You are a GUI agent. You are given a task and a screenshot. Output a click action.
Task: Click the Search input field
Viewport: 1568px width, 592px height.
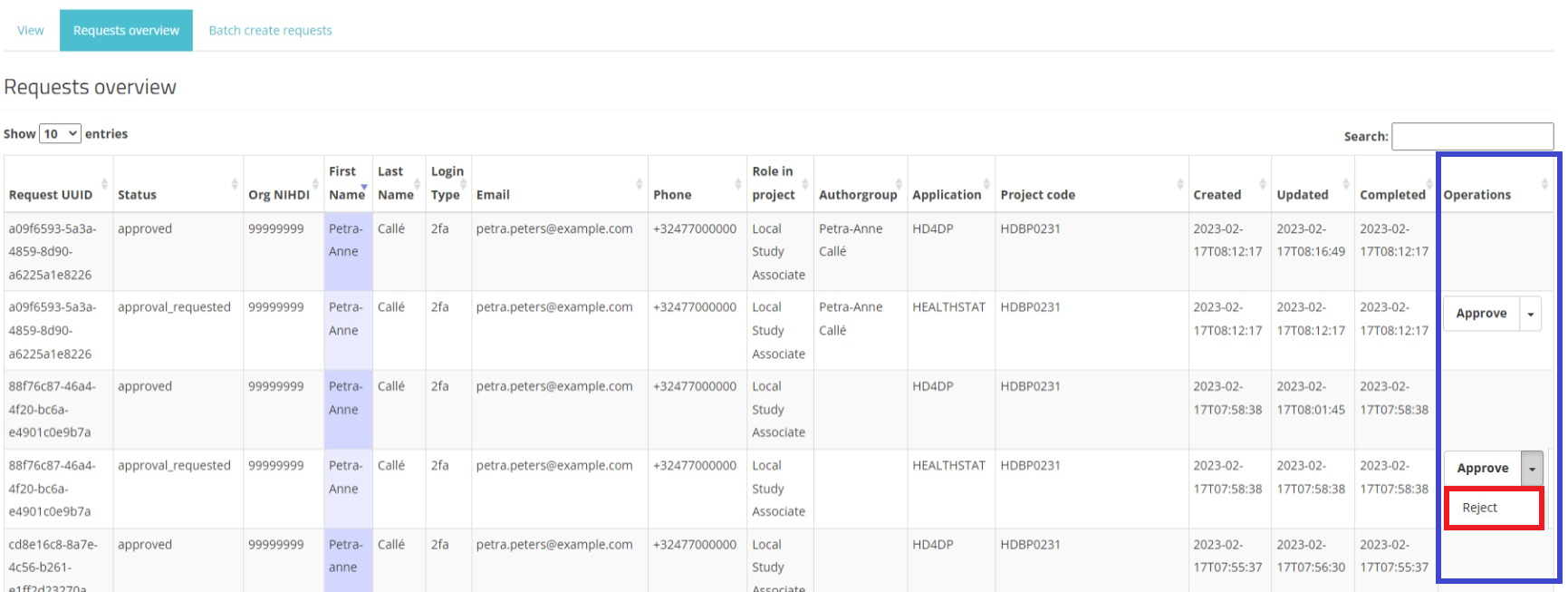(x=1472, y=136)
